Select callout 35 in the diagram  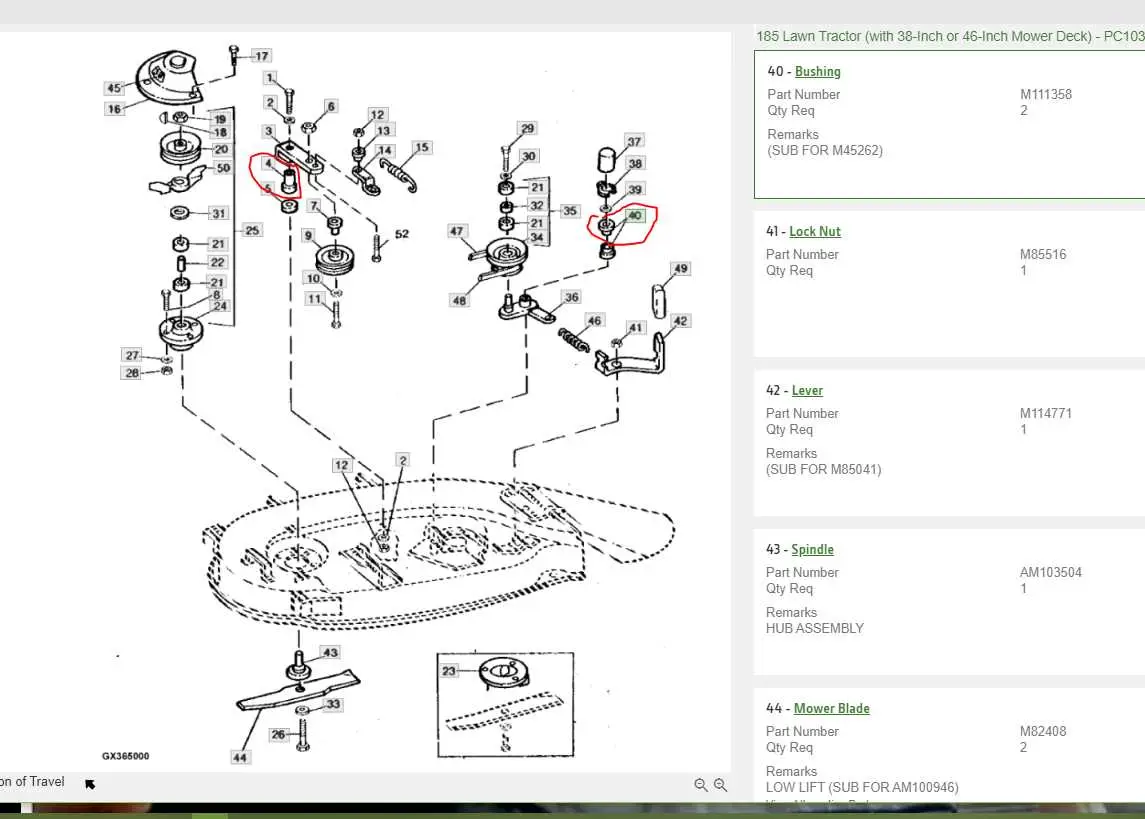[570, 211]
